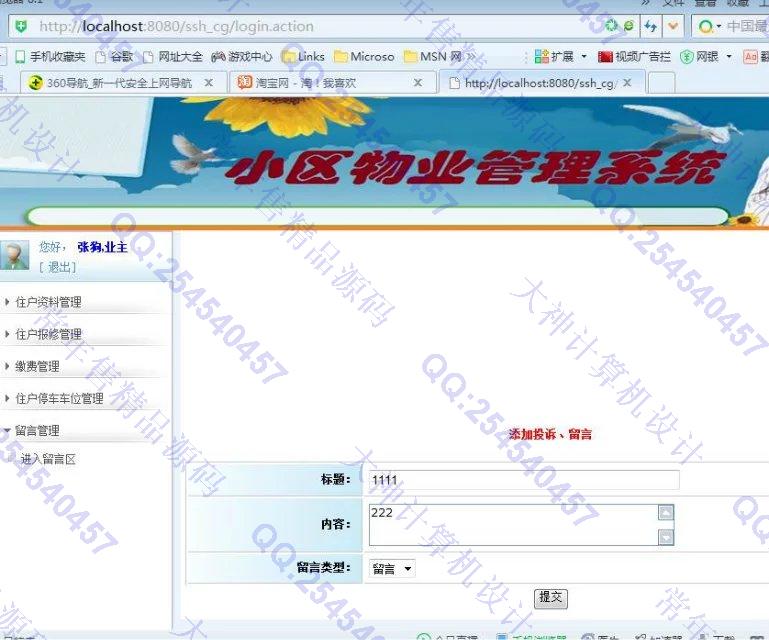Open the 扩展 extensions toolbar button
Image resolution: width=769 pixels, height=640 pixels.
click(561, 57)
